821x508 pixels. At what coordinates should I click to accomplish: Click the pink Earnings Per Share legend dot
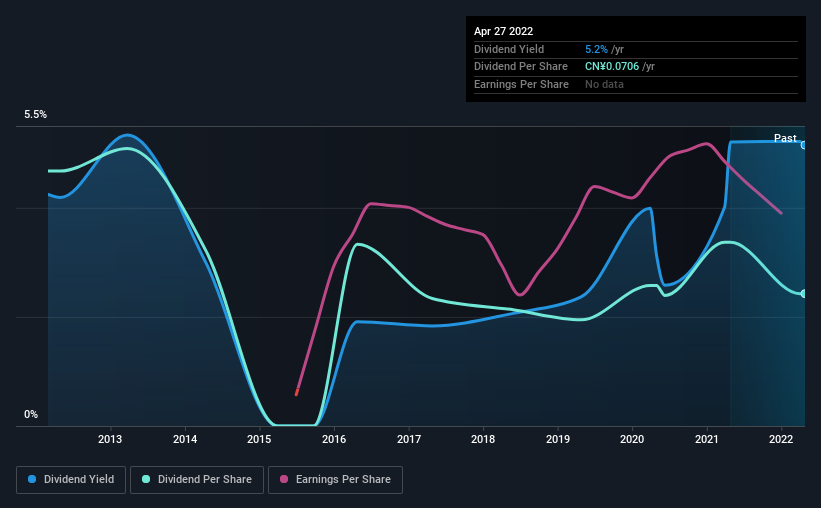(284, 479)
